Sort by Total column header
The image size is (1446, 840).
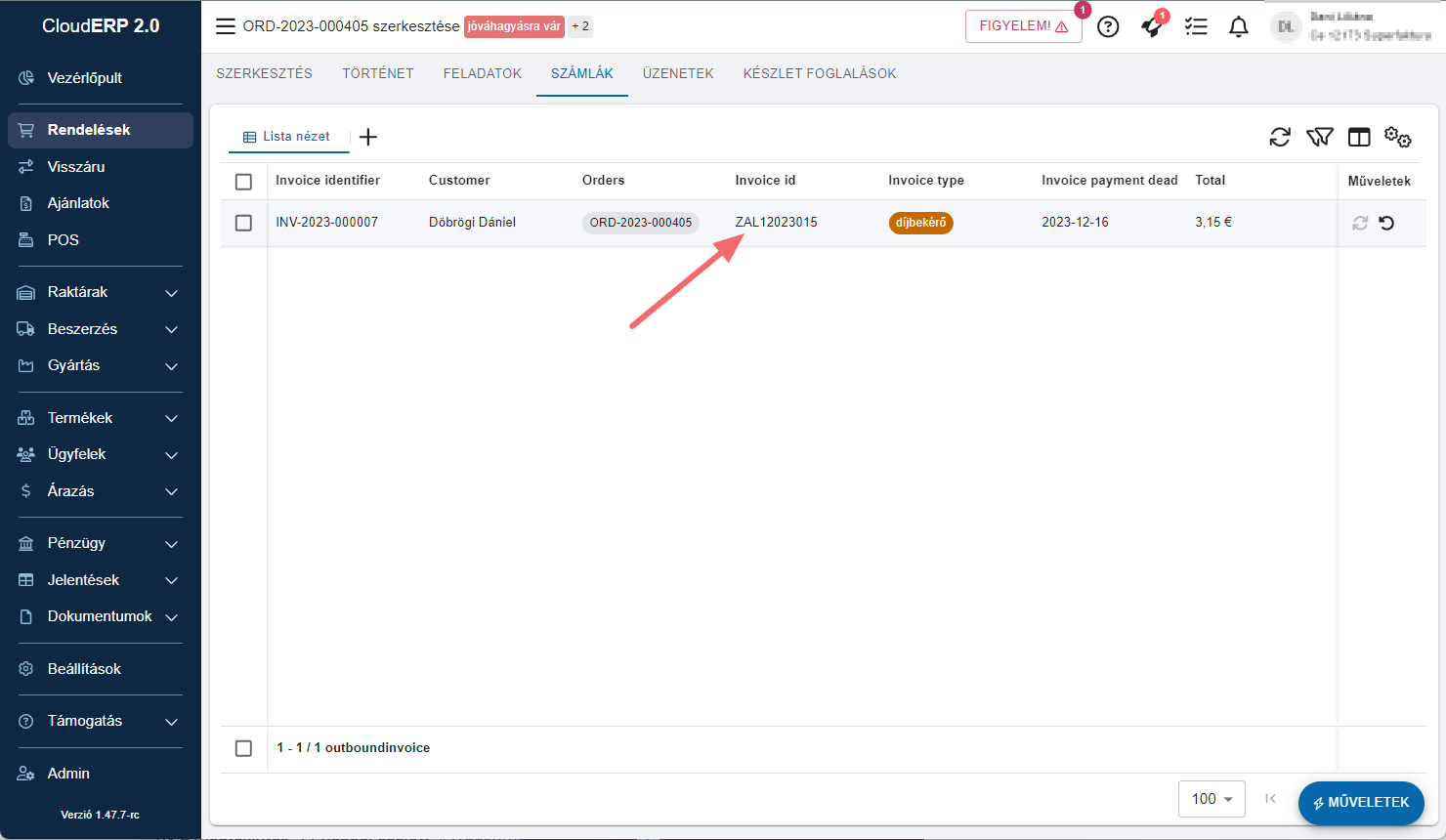pos(1210,181)
